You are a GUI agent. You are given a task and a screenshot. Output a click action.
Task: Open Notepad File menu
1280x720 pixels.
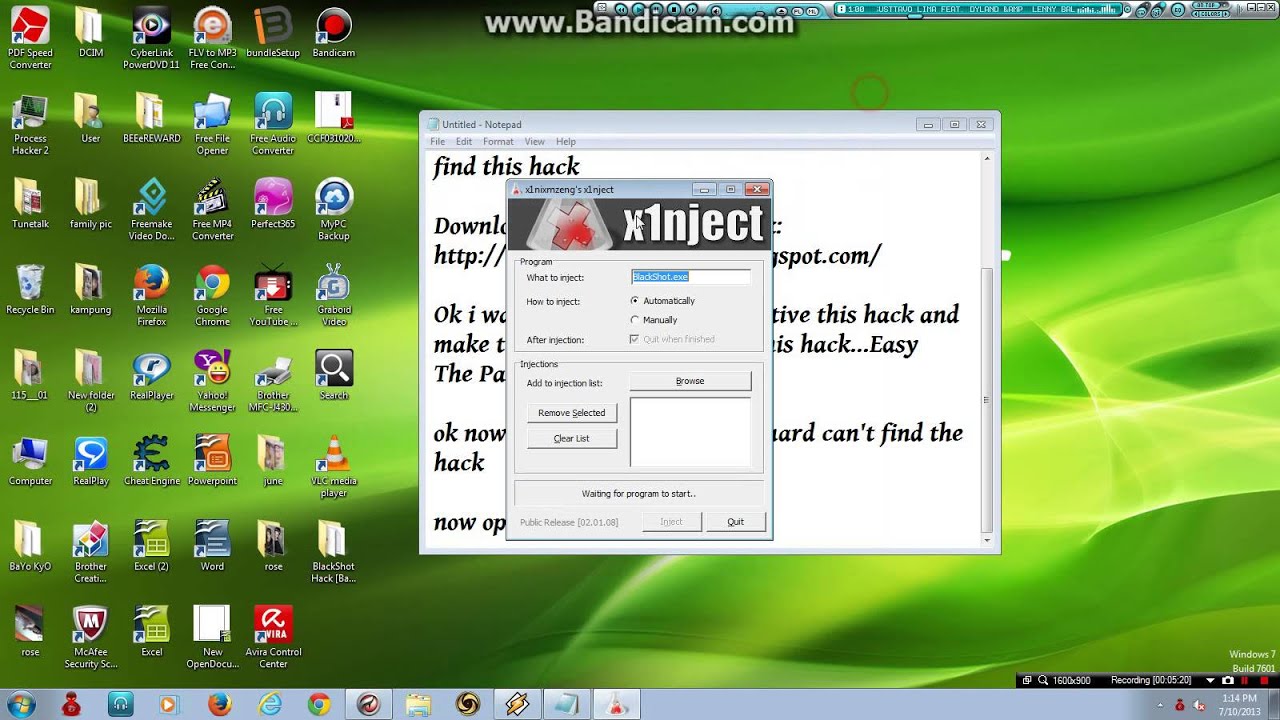(x=437, y=142)
